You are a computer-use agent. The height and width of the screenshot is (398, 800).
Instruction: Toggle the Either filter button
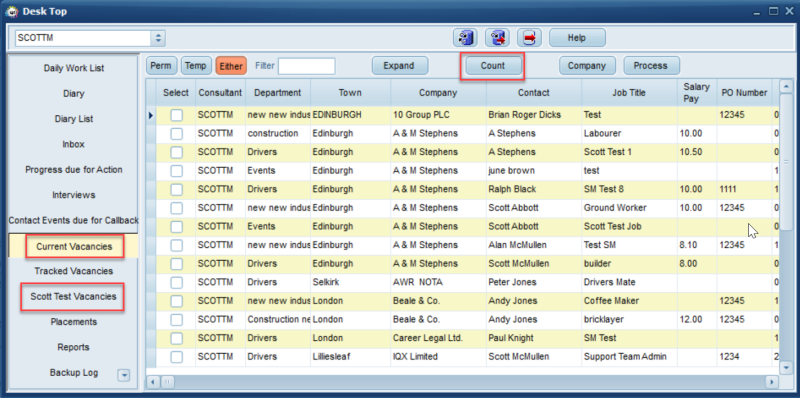point(231,66)
